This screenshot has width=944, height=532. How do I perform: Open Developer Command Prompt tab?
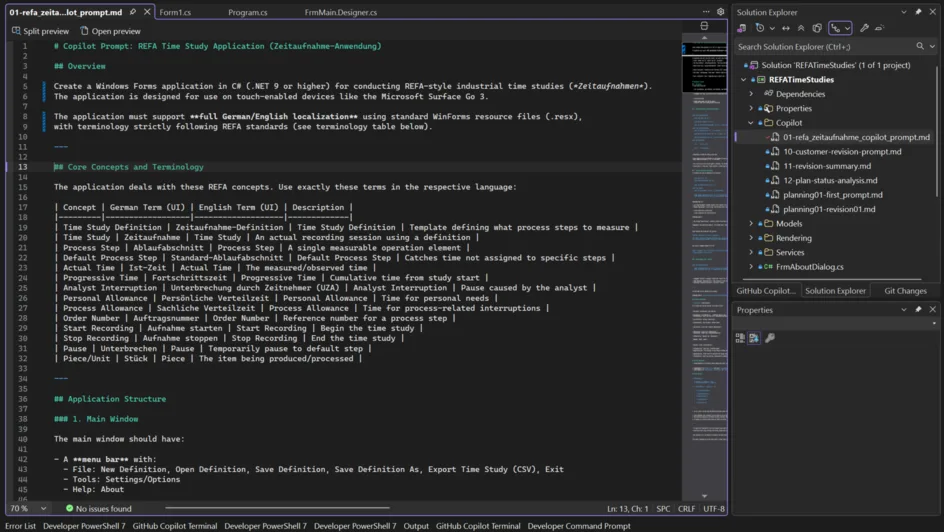[579, 526]
